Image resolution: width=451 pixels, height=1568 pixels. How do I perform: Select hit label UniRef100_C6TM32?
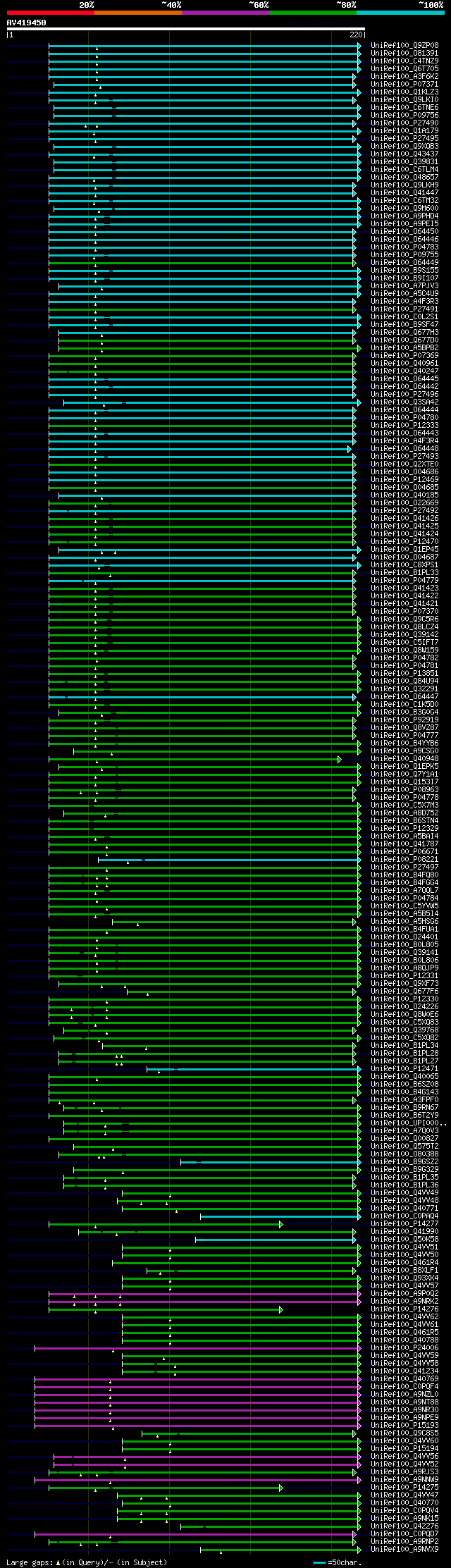click(404, 201)
